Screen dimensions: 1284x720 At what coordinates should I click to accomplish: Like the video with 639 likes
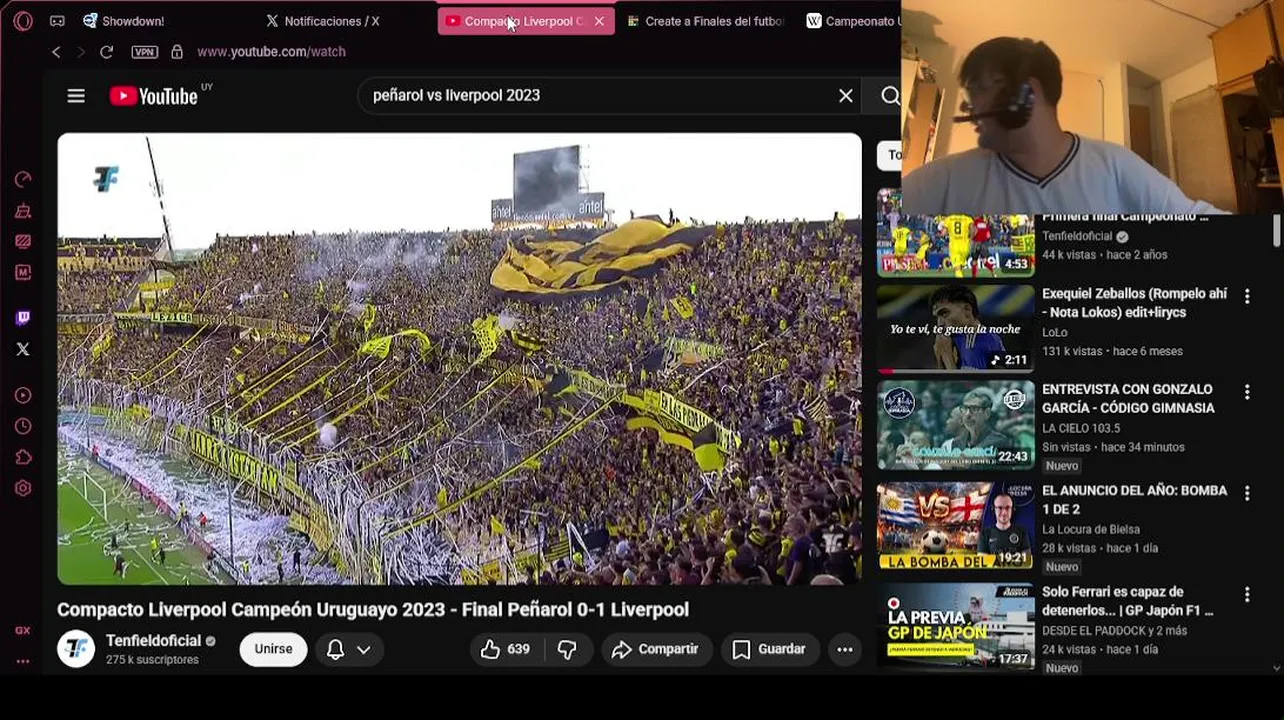pyautogui.click(x=505, y=649)
